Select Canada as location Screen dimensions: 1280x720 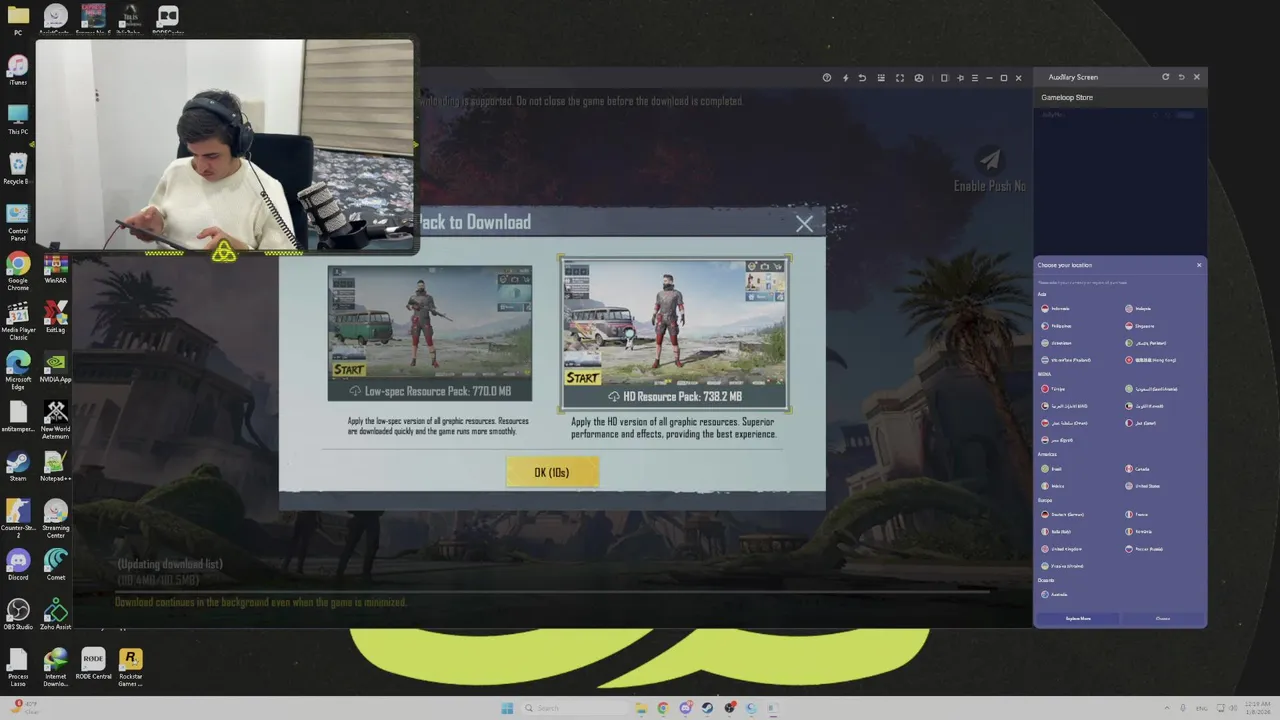(1138, 469)
